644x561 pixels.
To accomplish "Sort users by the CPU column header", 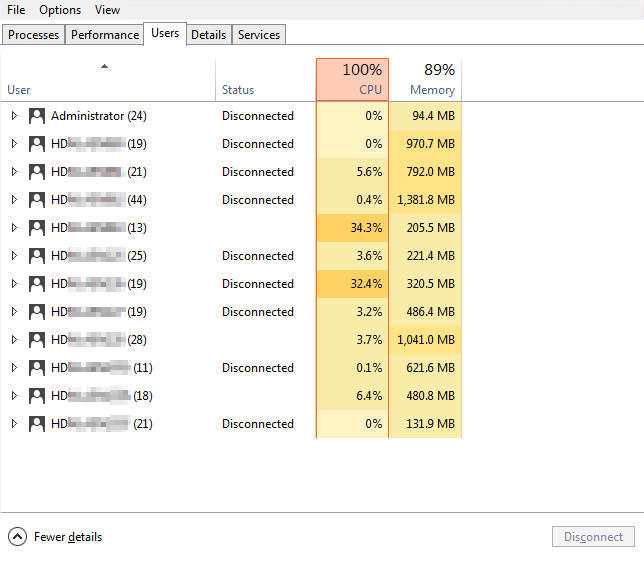I will [352, 80].
